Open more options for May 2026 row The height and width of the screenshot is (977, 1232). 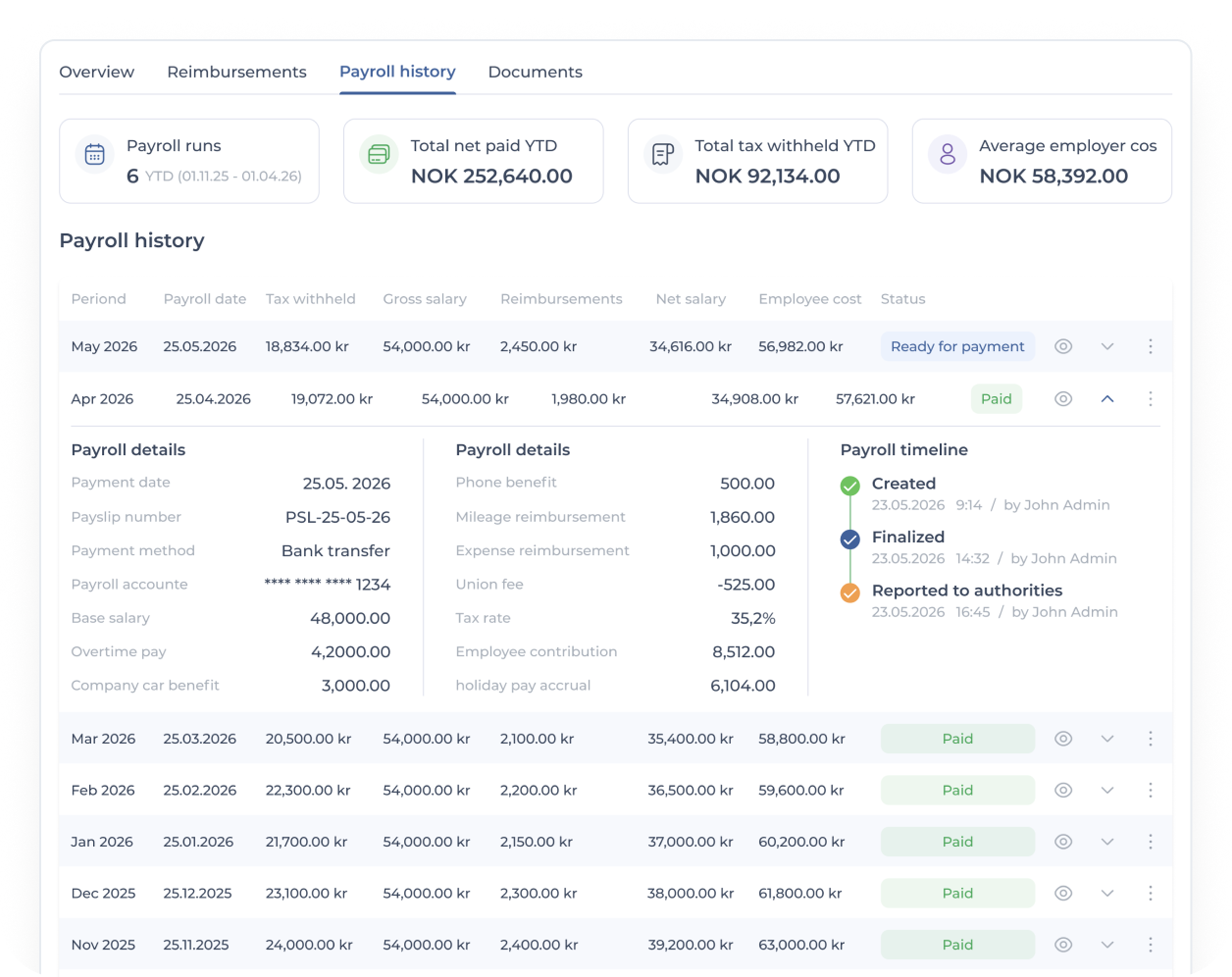point(1151,346)
